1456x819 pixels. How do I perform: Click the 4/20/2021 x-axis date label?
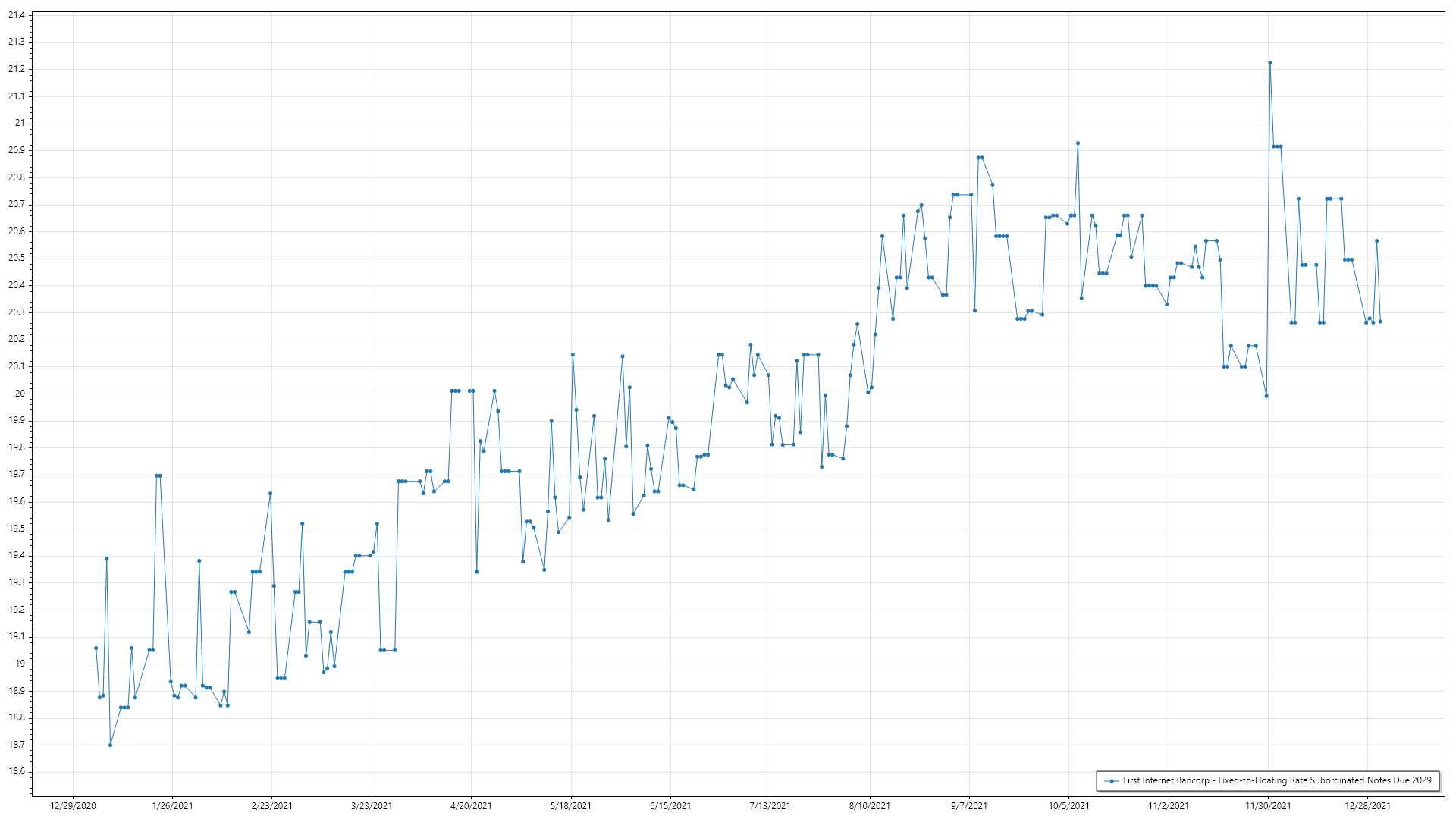[471, 805]
